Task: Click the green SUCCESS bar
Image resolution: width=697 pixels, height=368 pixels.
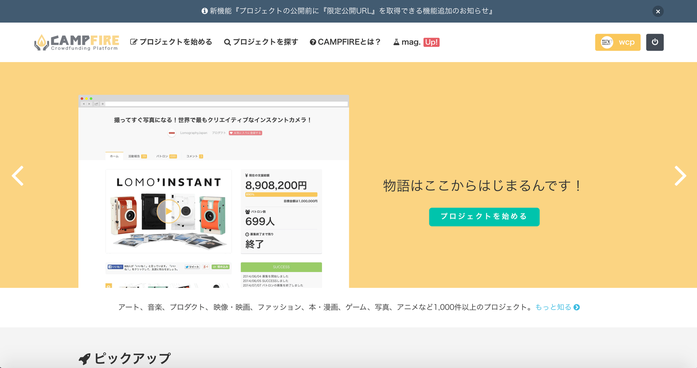Action: [x=281, y=267]
